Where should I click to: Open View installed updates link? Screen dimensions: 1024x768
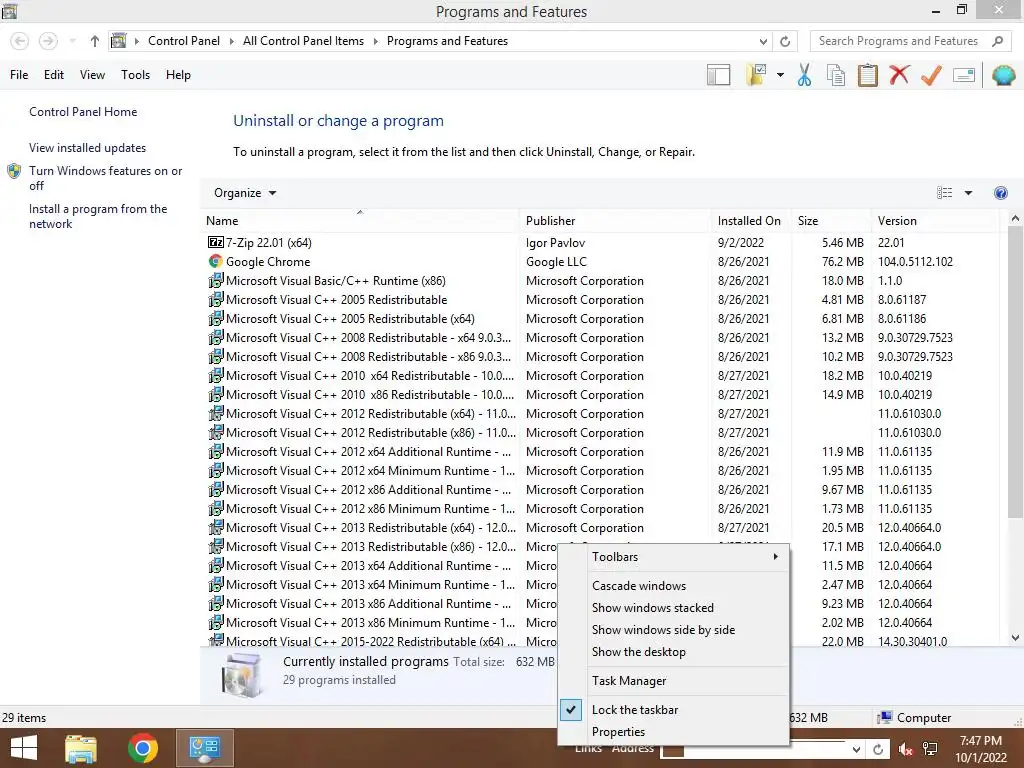pos(88,148)
